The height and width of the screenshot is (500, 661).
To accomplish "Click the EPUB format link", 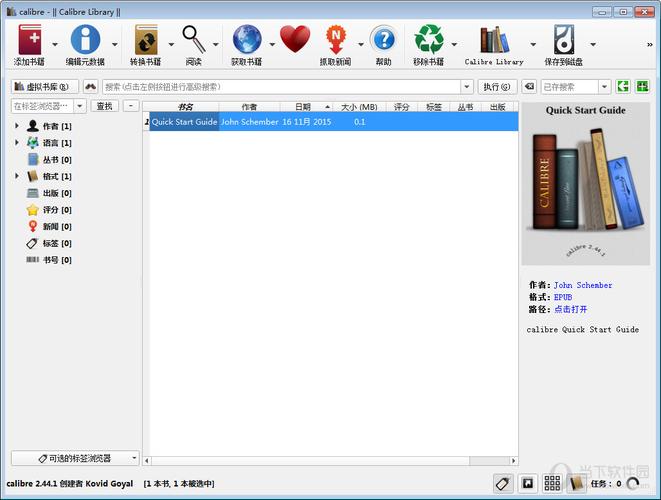I will [x=563, y=297].
